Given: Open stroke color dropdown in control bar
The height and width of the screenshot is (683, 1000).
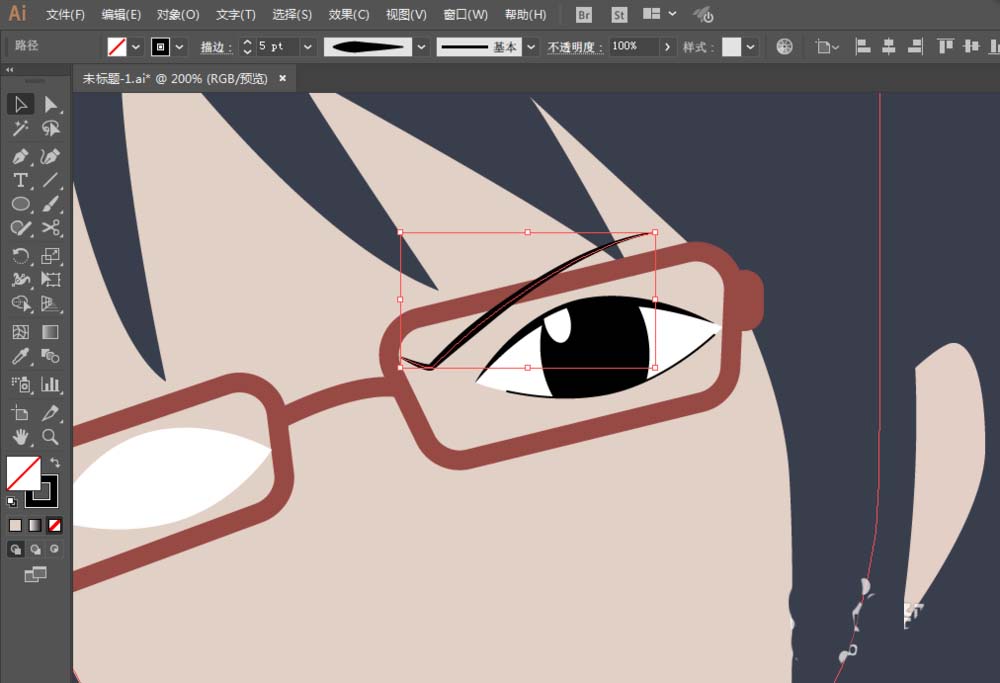Looking at the screenshot, I should [180, 47].
